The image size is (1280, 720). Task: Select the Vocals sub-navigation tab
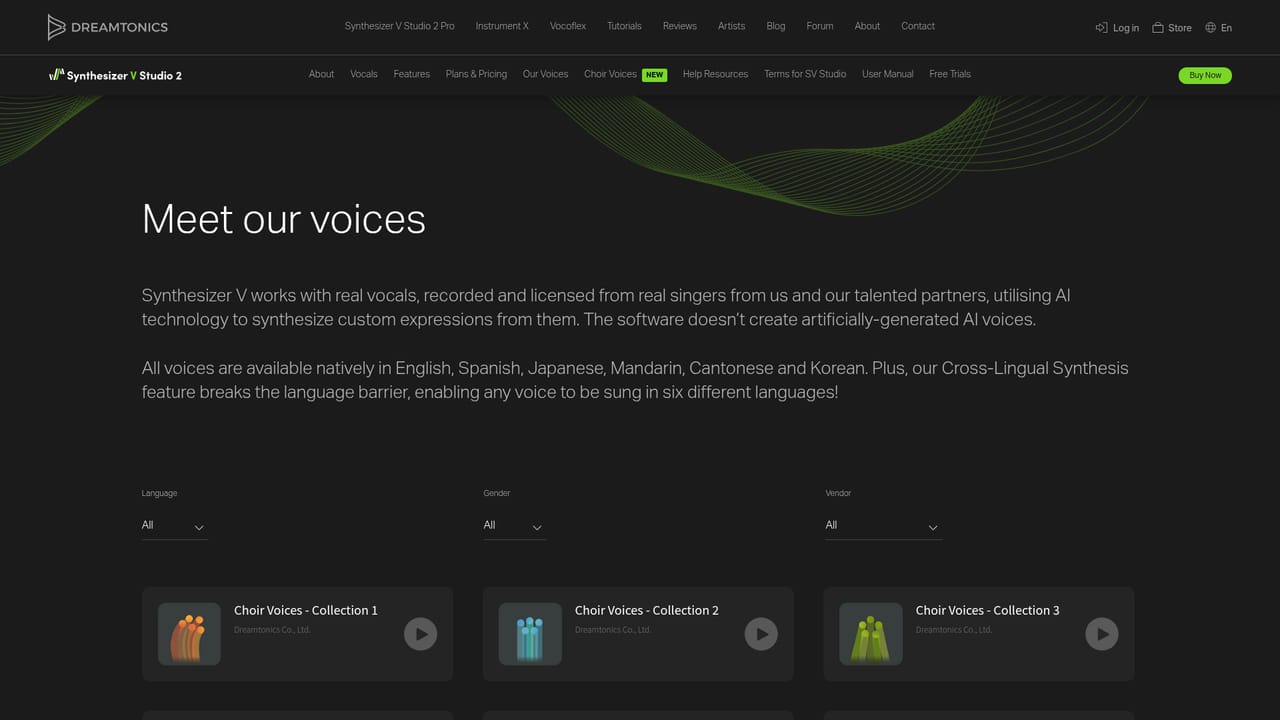tap(364, 74)
